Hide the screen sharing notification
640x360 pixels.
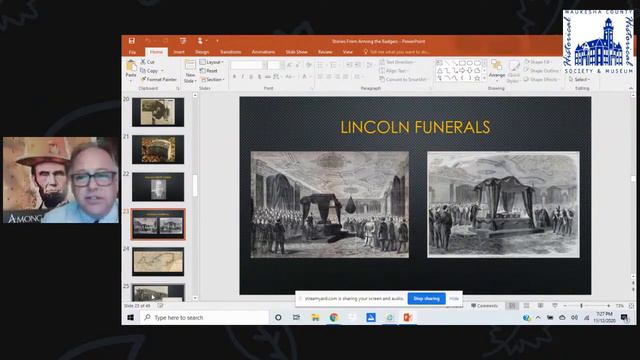(454, 299)
